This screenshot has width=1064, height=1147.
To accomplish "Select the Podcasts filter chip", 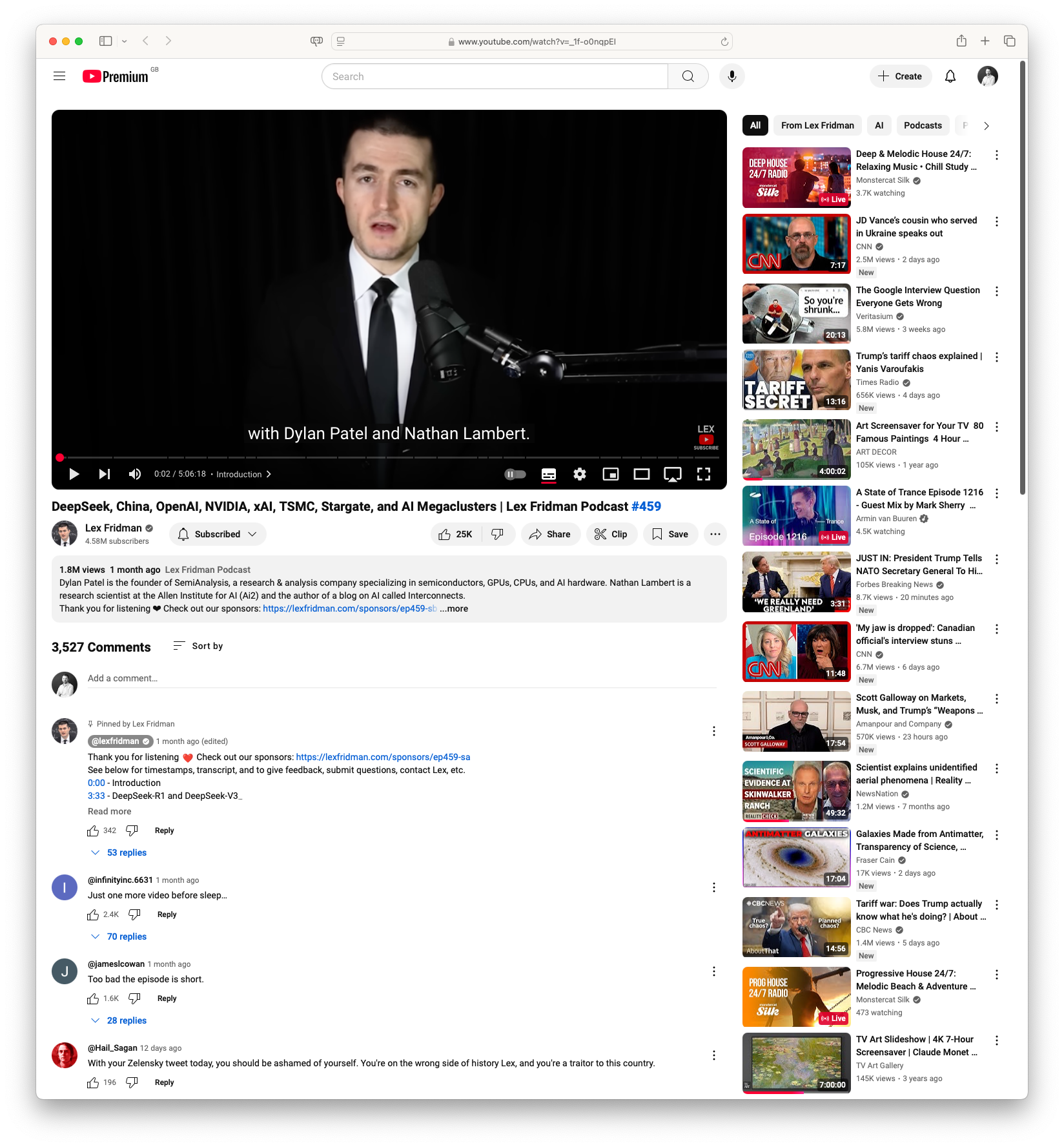I will [923, 125].
